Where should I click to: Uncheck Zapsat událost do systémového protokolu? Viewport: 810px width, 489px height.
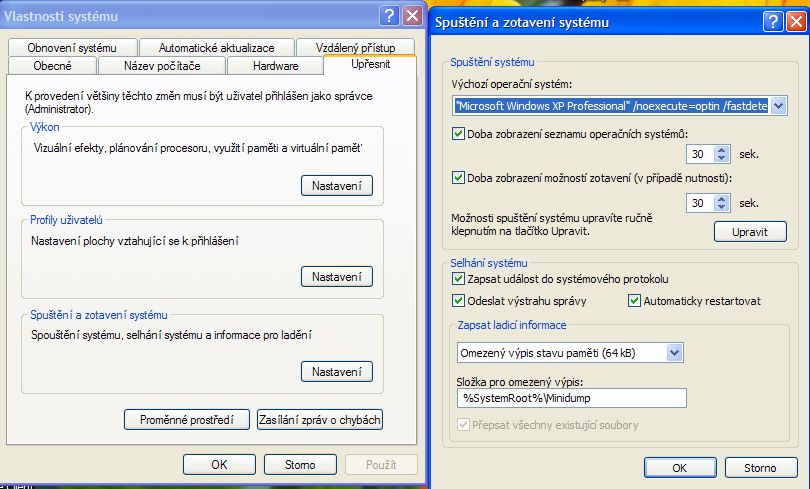[x=459, y=279]
